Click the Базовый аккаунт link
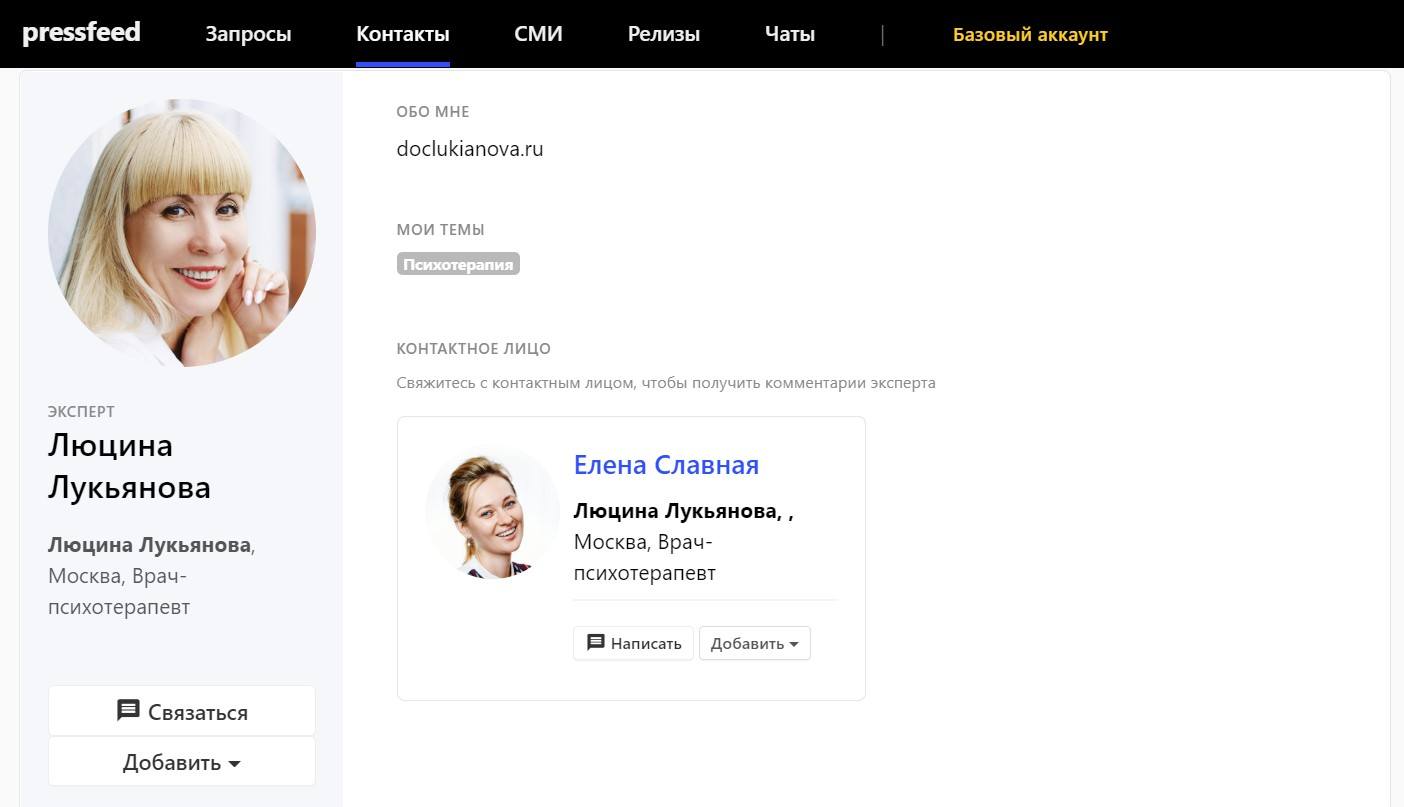The height and width of the screenshot is (807, 1404). (x=1029, y=34)
